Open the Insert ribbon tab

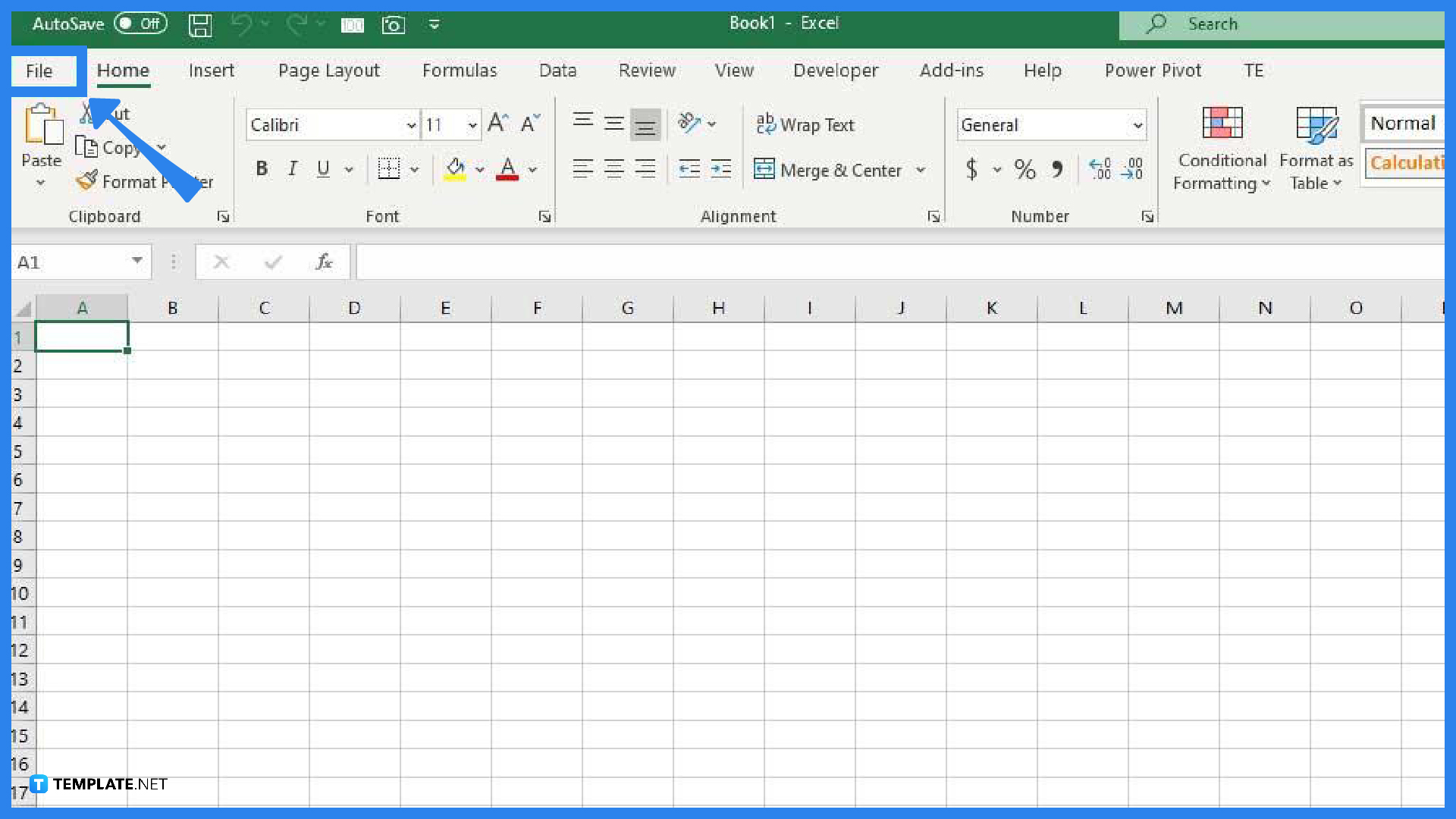coord(212,70)
